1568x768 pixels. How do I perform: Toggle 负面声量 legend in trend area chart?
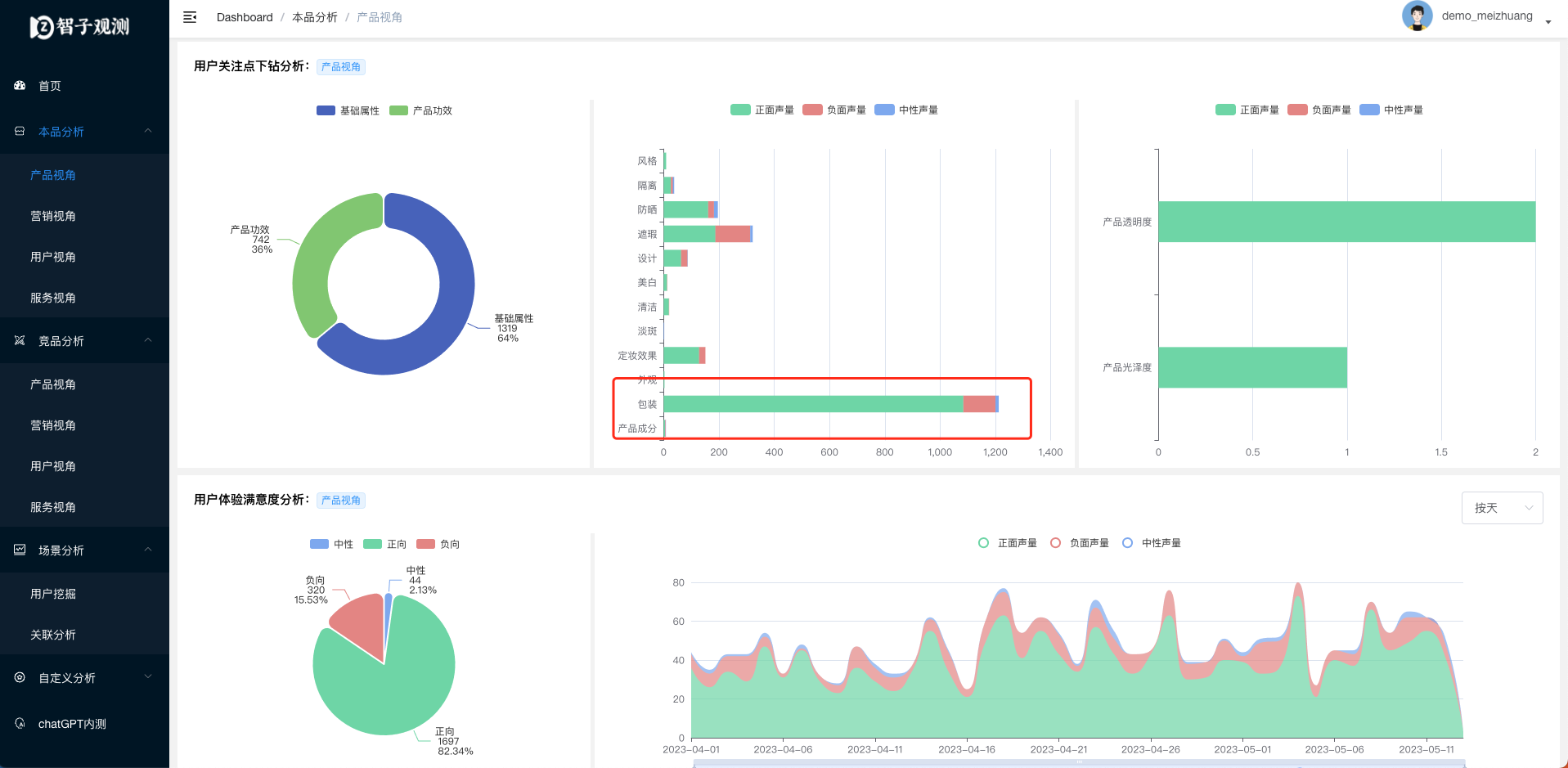1080,543
